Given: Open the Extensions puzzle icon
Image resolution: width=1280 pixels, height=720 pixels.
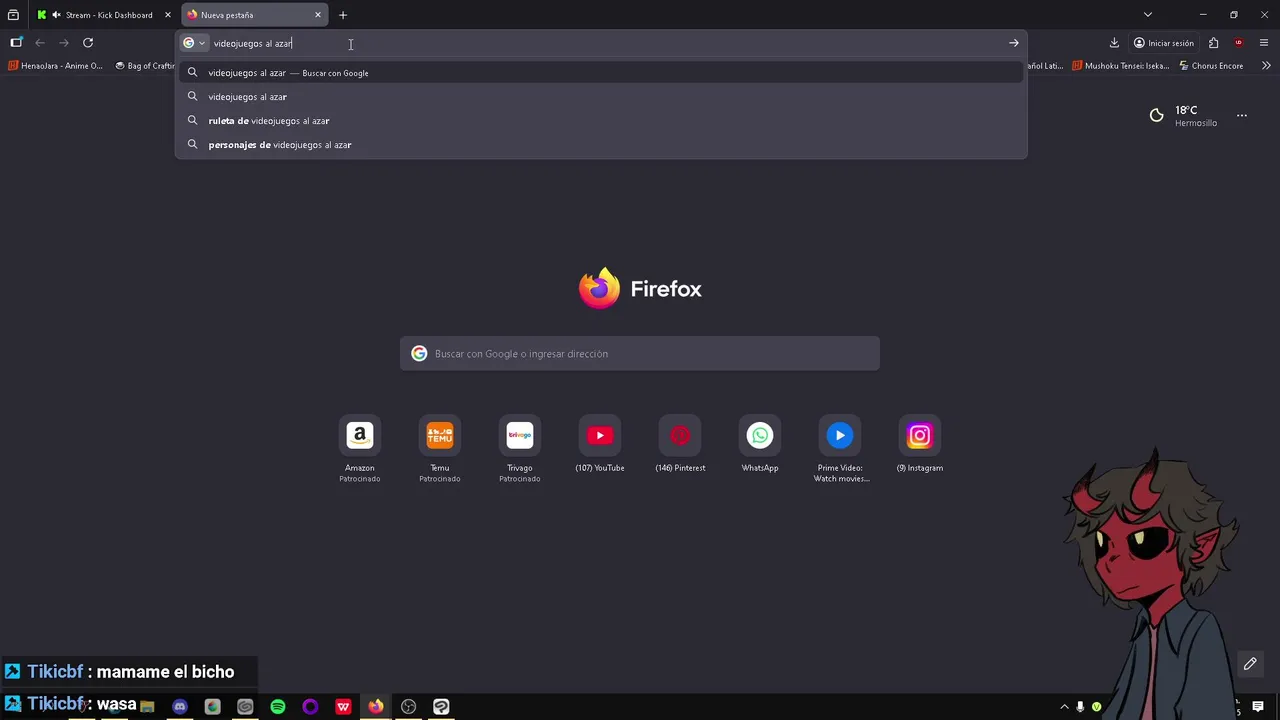Looking at the screenshot, I should coord(1213,43).
